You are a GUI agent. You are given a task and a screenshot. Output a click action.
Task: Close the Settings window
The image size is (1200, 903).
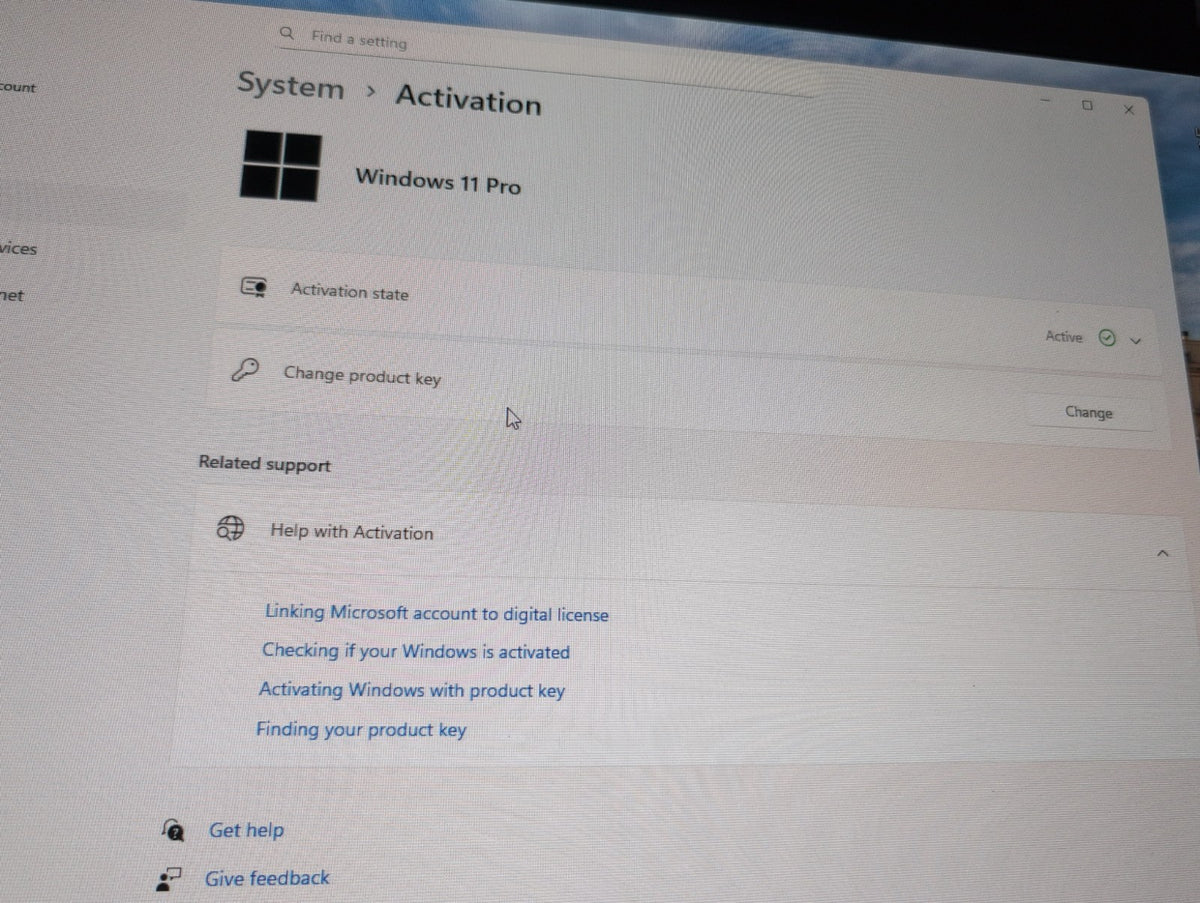tap(1129, 110)
